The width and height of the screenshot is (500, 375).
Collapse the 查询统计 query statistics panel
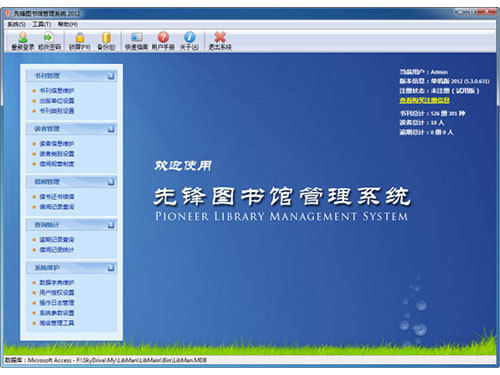pyautogui.click(x=111, y=225)
